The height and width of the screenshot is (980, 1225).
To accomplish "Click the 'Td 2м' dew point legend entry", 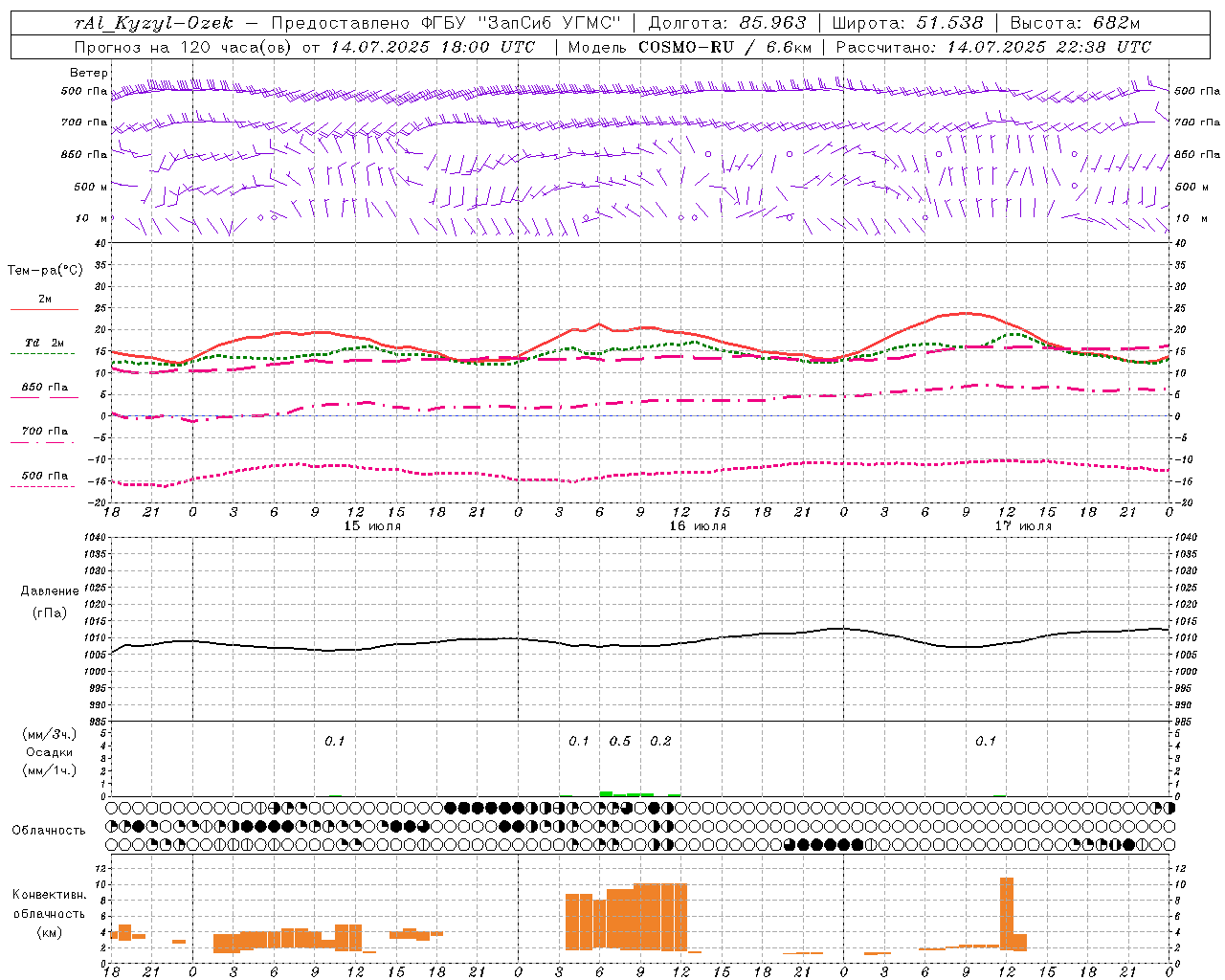I will (45, 343).
